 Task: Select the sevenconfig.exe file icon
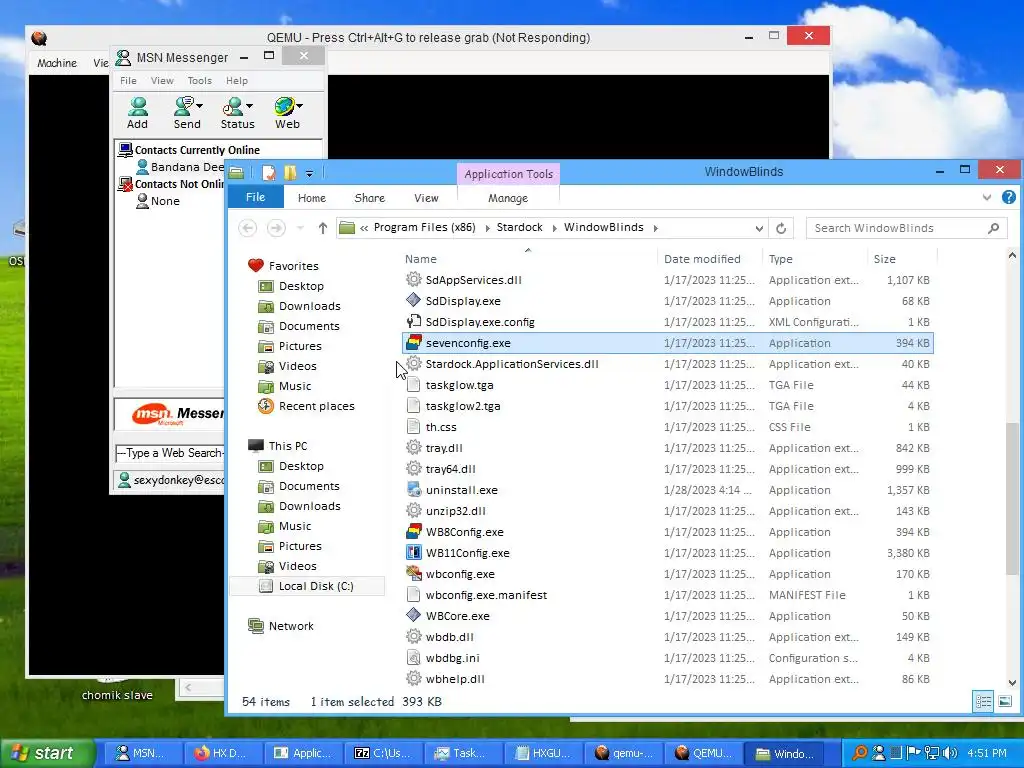pyautogui.click(x=413, y=342)
